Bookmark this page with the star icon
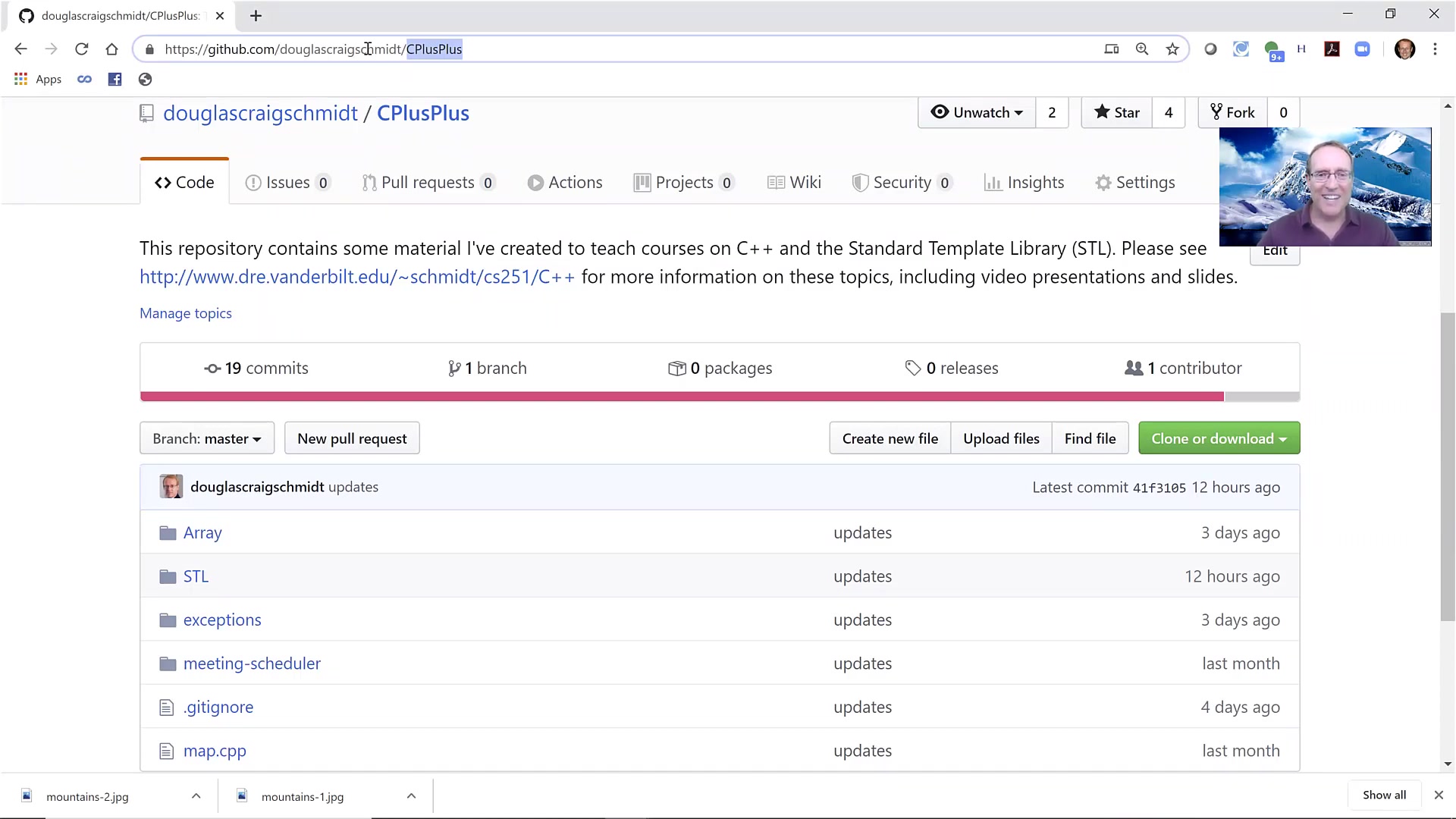This screenshot has height=819, width=1456. pyautogui.click(x=1172, y=49)
